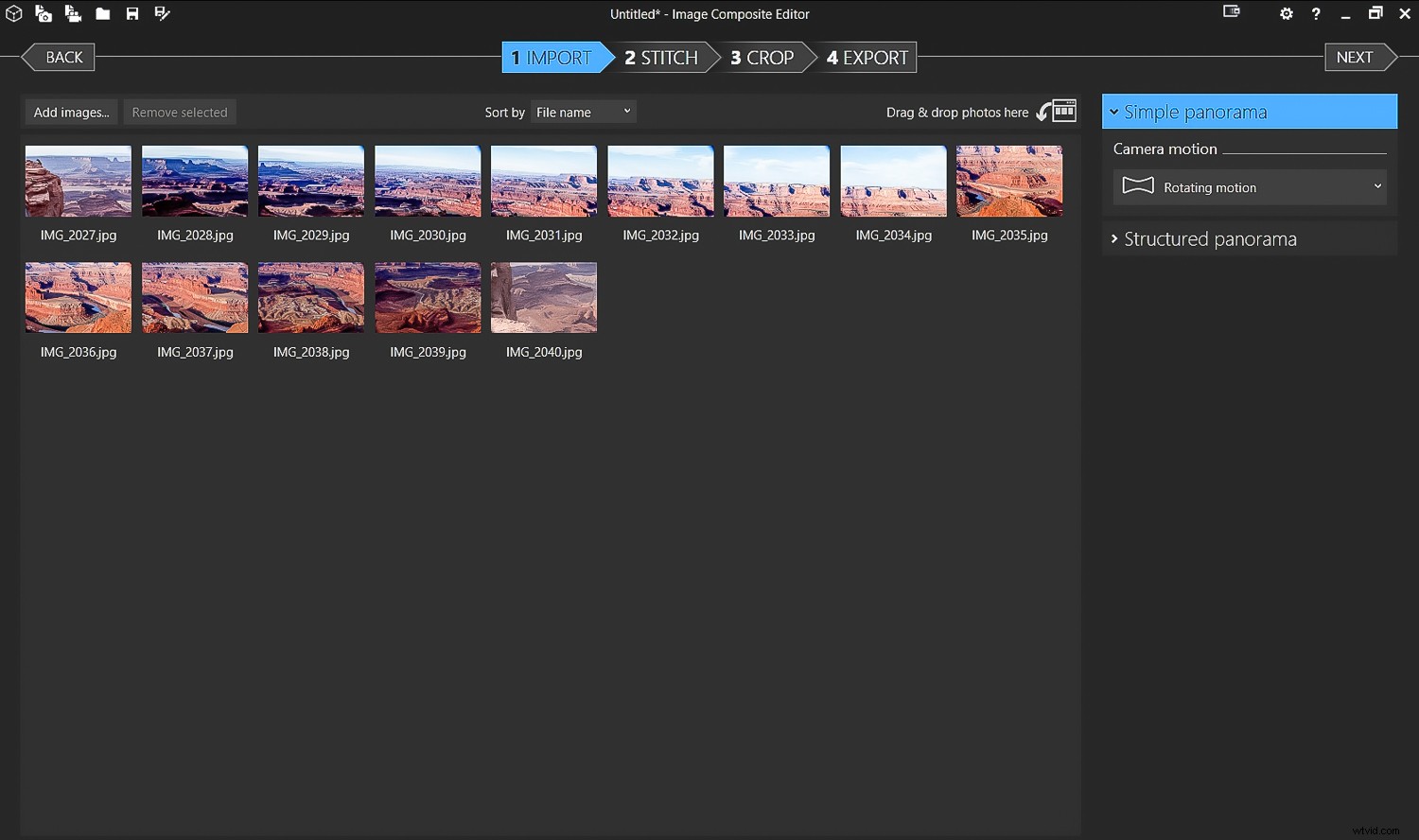1419x840 pixels.
Task: Click the Add images button
Action: (70, 111)
